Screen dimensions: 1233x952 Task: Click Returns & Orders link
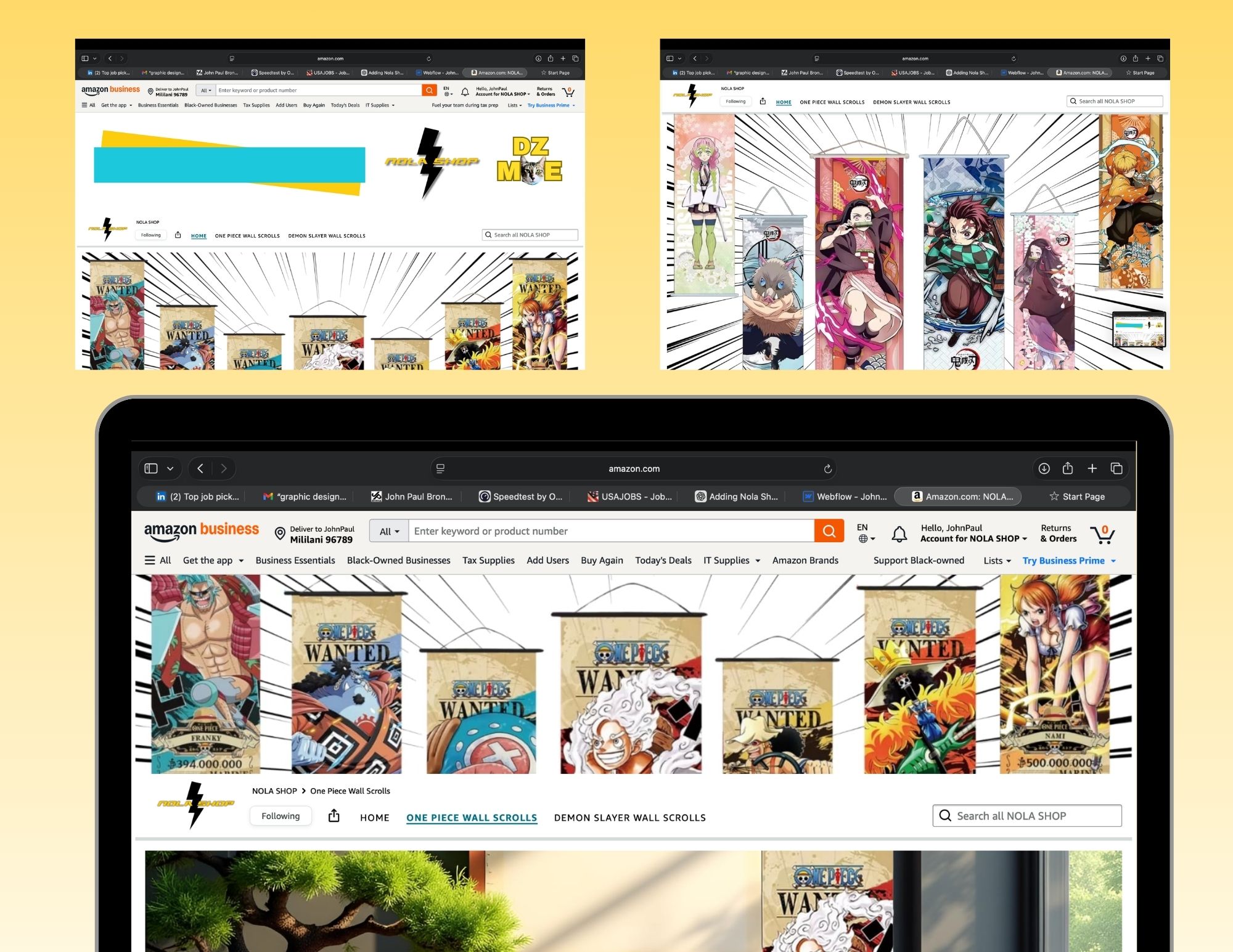[x=1058, y=534]
